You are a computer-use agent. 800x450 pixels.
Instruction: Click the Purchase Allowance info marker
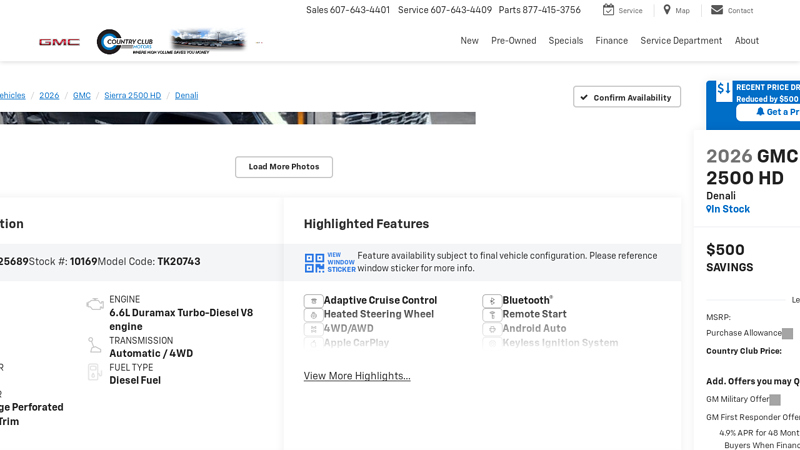pyautogui.click(x=788, y=334)
